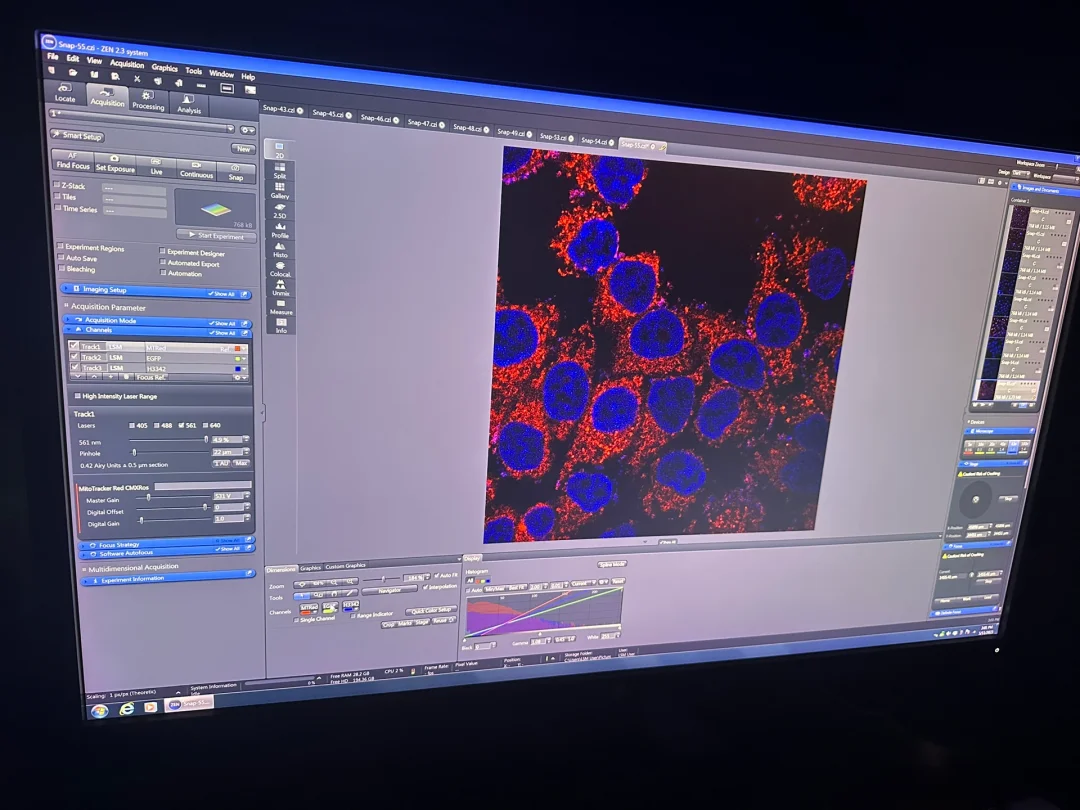This screenshot has height=810, width=1080.
Task: Expand the Imaging Setup section
Action: pyautogui.click(x=67, y=288)
